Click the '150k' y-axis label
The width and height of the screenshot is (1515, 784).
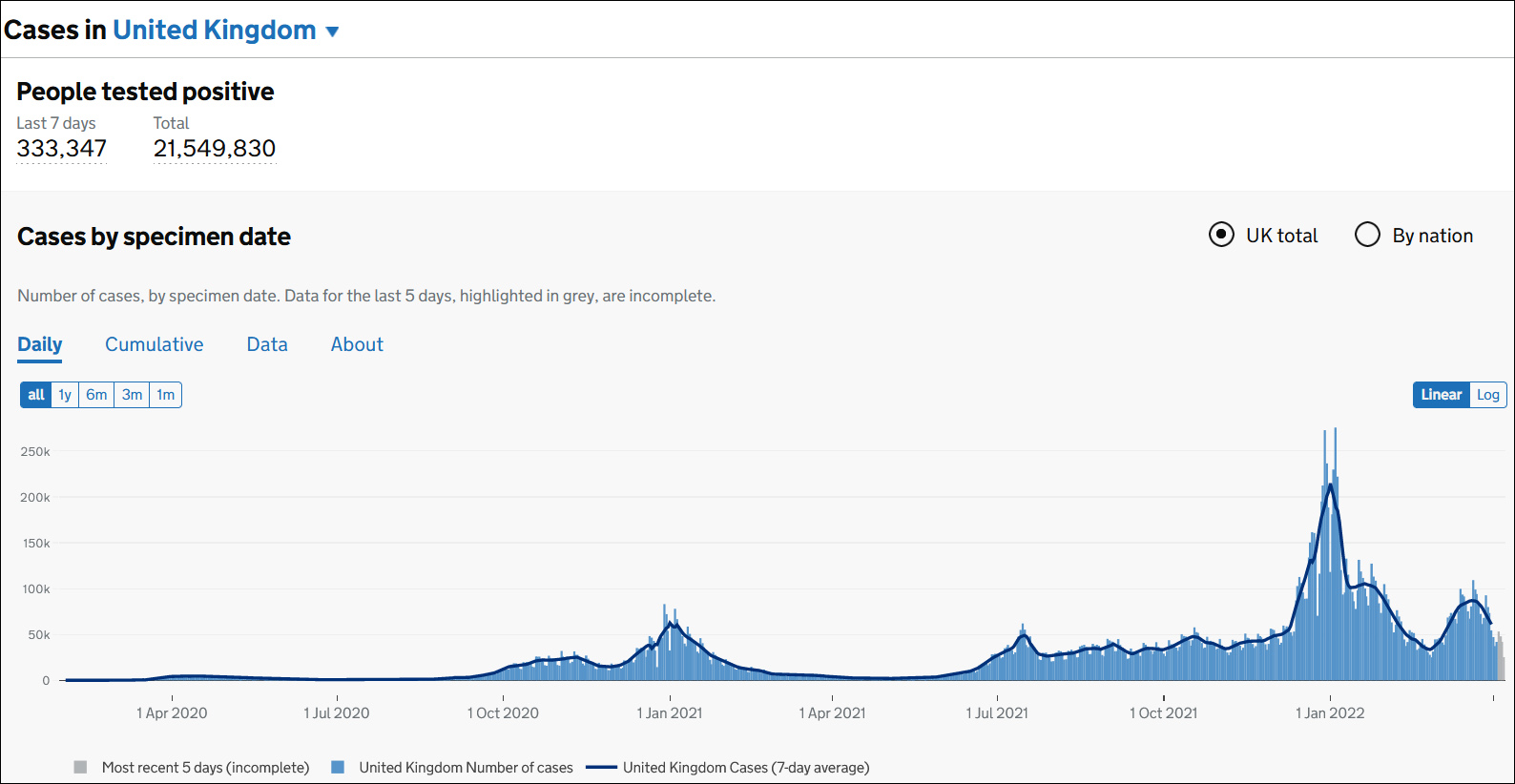pos(35,544)
